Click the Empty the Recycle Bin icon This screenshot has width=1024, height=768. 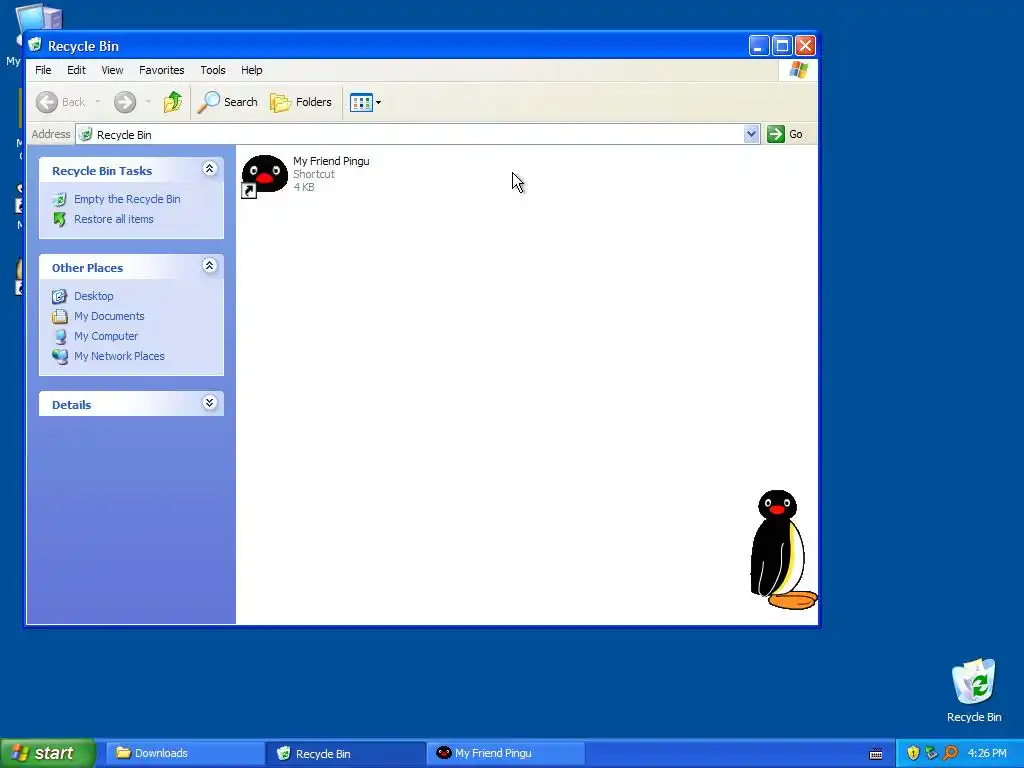59,199
